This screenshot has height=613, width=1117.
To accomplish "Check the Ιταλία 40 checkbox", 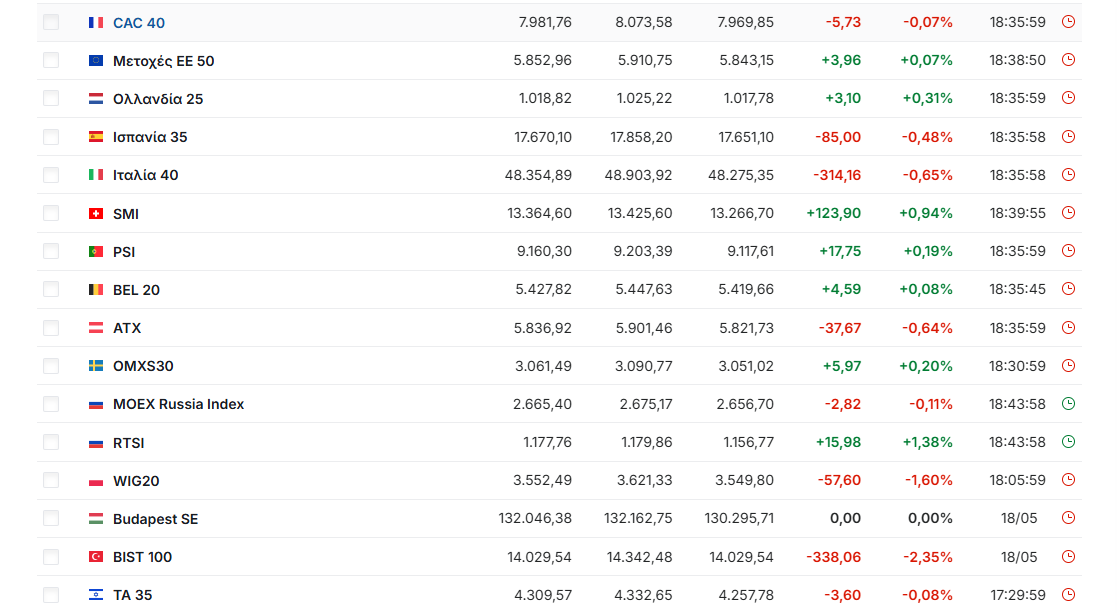I will [x=51, y=175].
